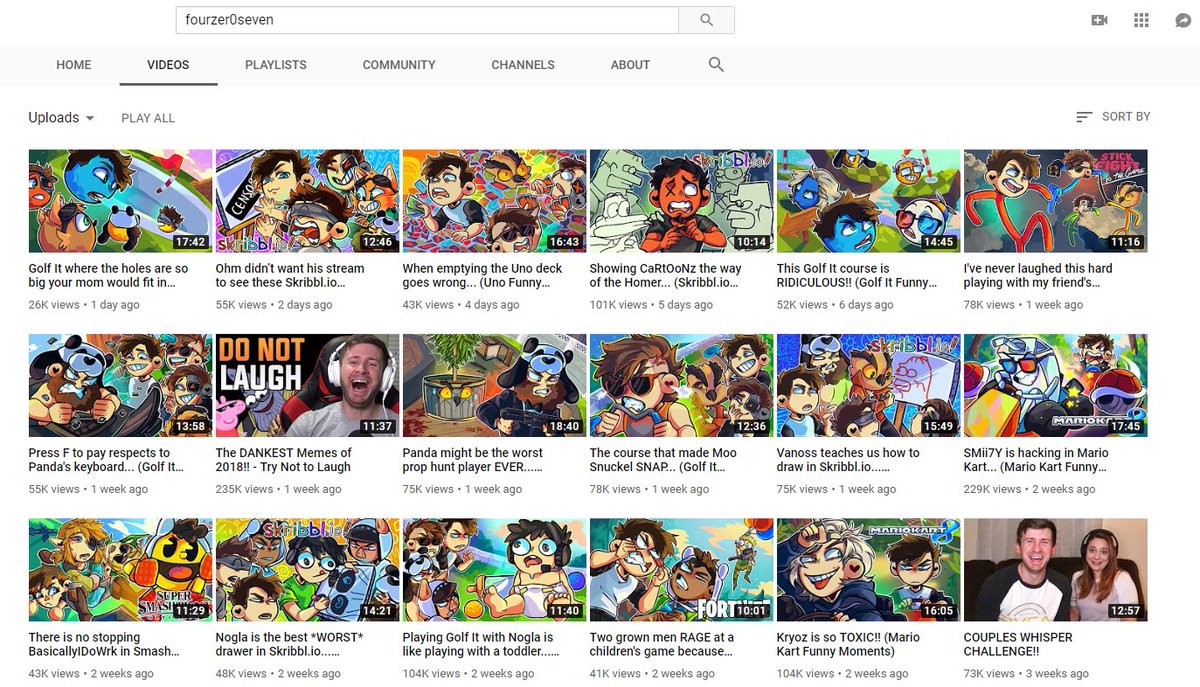The height and width of the screenshot is (687, 1200).
Task: Open the 17:45 Mario Kart SMii7Y thumbnail
Action: tap(1055, 386)
